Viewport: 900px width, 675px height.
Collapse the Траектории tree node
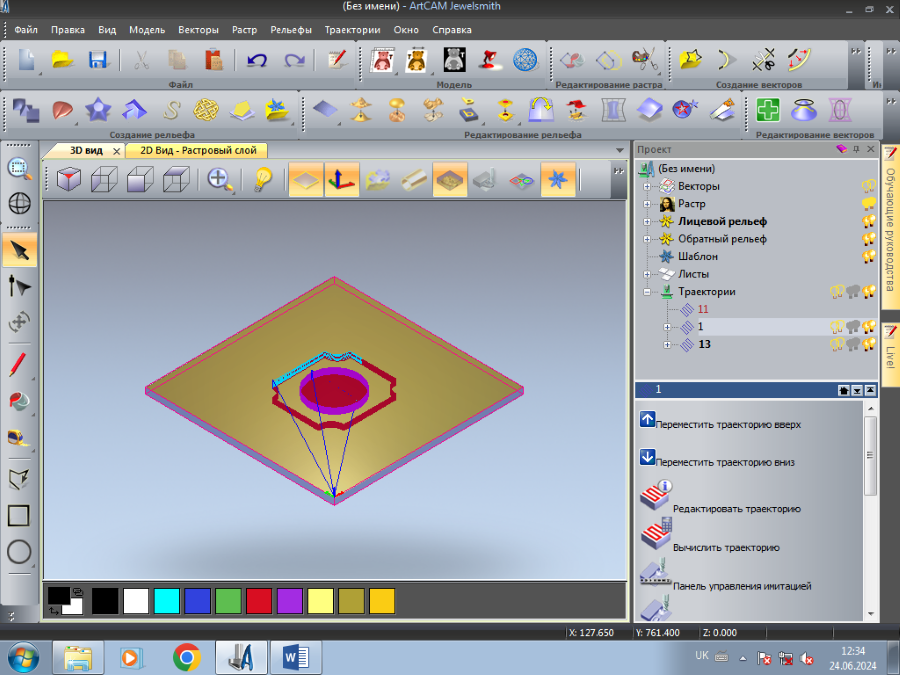pyautogui.click(x=647, y=292)
